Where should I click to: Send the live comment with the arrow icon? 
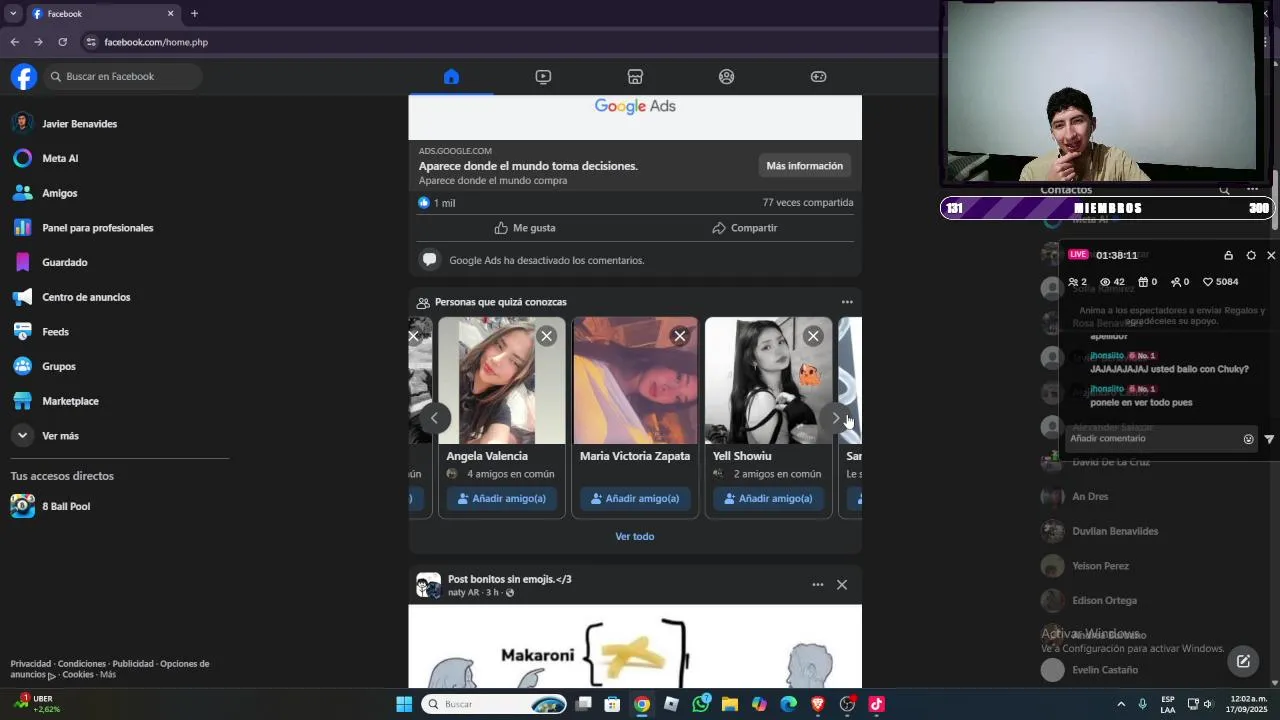(1269, 439)
